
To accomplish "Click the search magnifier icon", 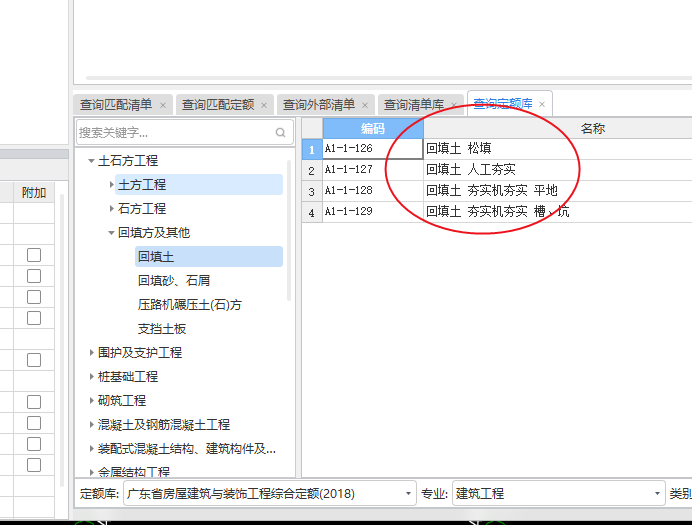I will coord(280,132).
